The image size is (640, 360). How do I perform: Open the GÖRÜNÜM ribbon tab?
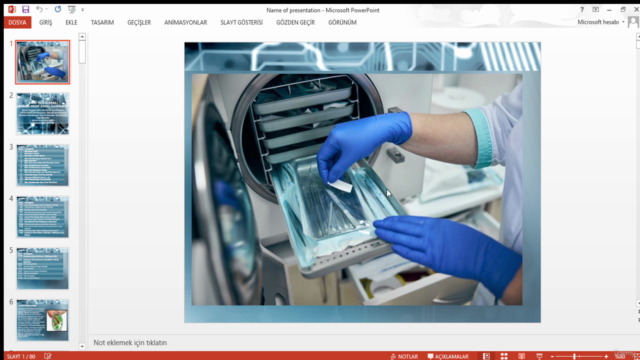pyautogui.click(x=342, y=22)
